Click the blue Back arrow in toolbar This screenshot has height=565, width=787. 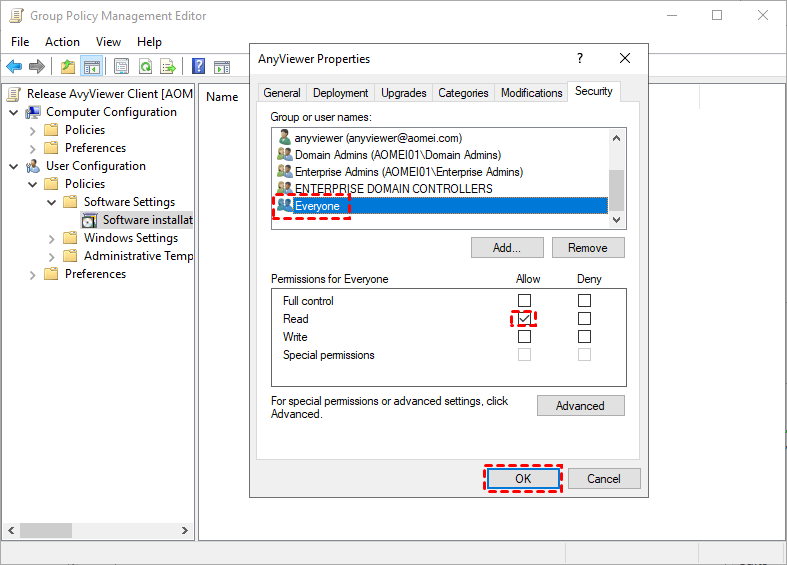pos(14,67)
